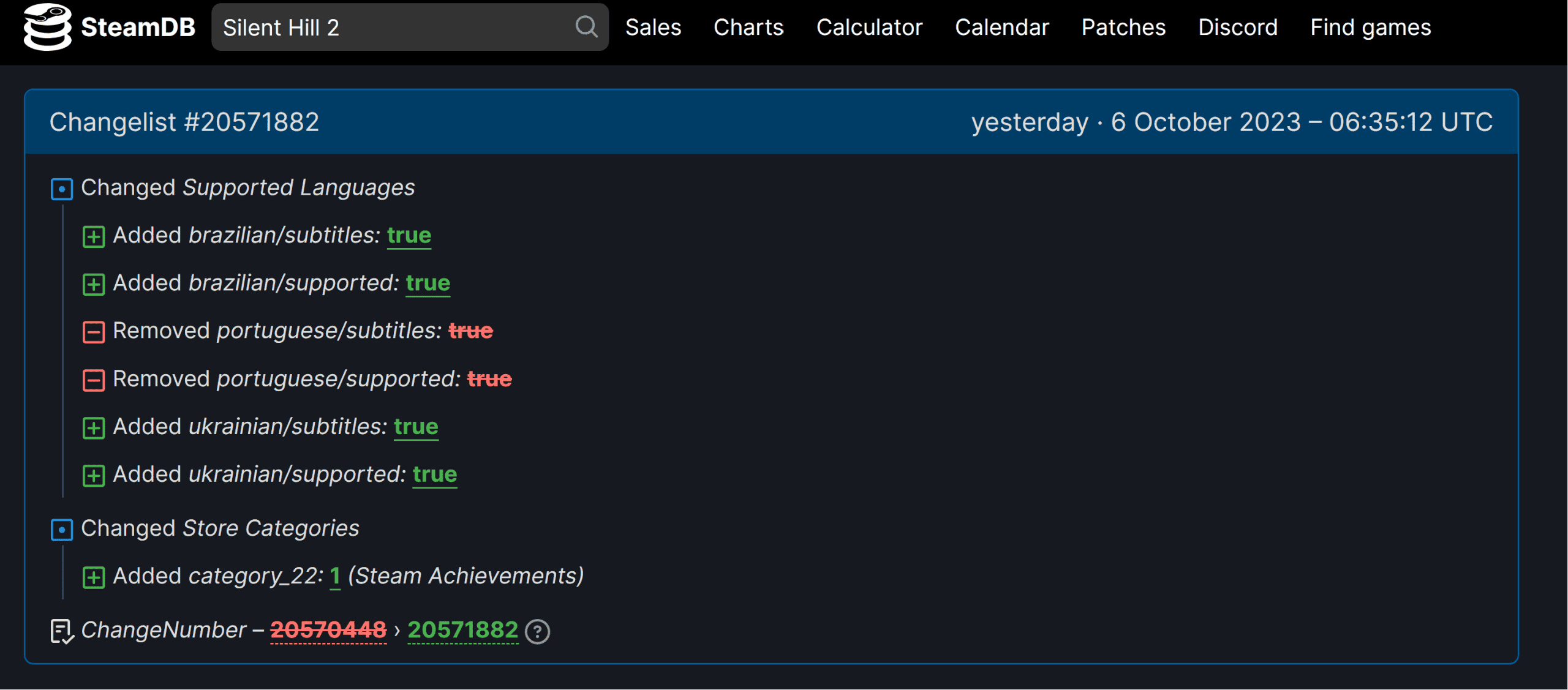Open new change number 20571882 link
This screenshot has width=1568, height=690.
coord(463,630)
